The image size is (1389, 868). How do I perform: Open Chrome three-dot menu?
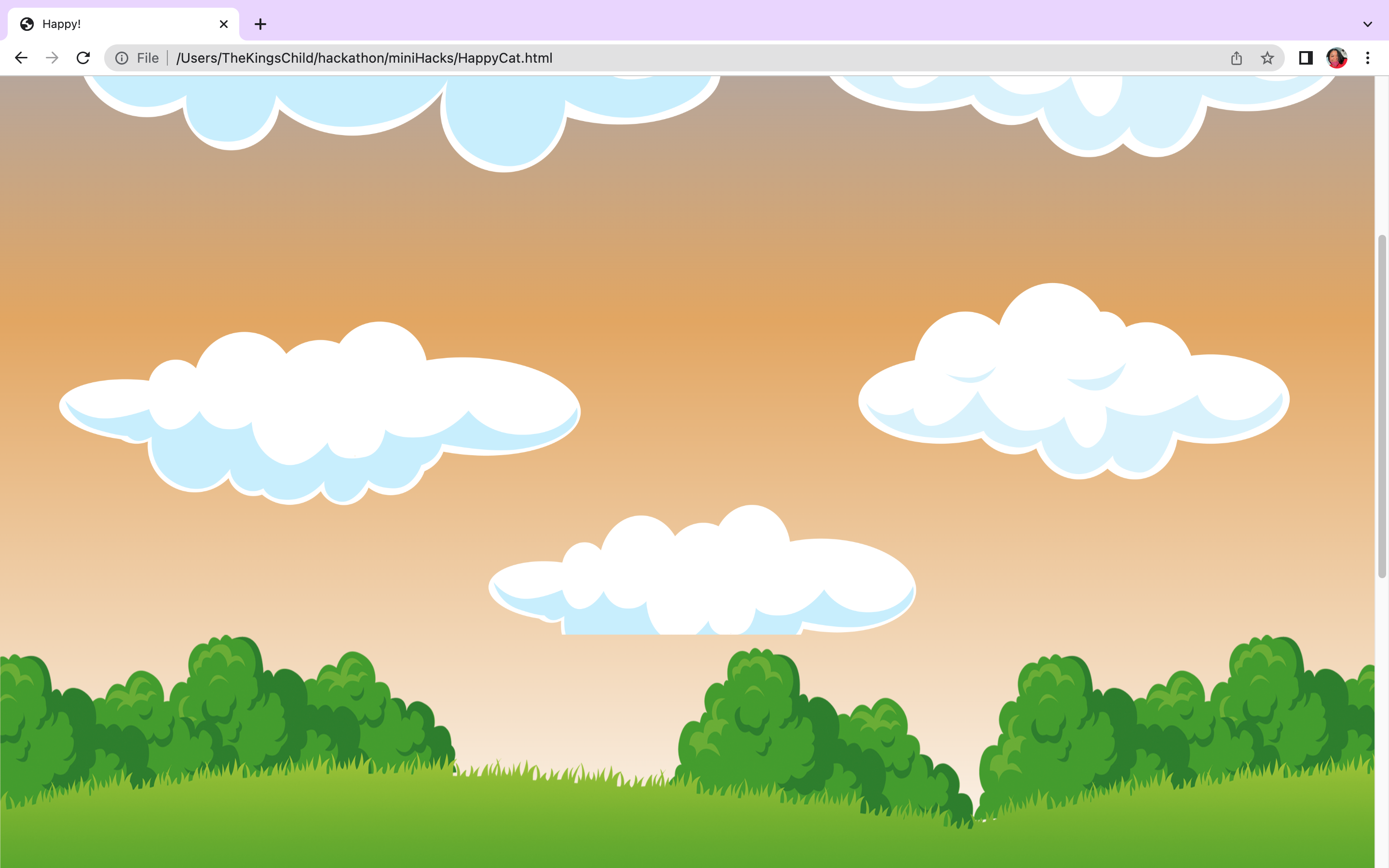pyautogui.click(x=1368, y=58)
